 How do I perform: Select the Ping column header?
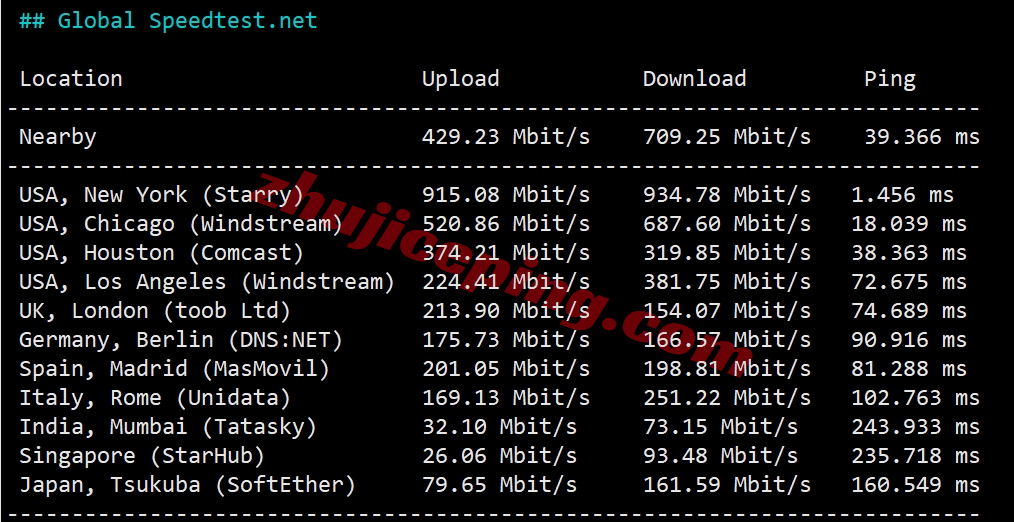coord(890,80)
